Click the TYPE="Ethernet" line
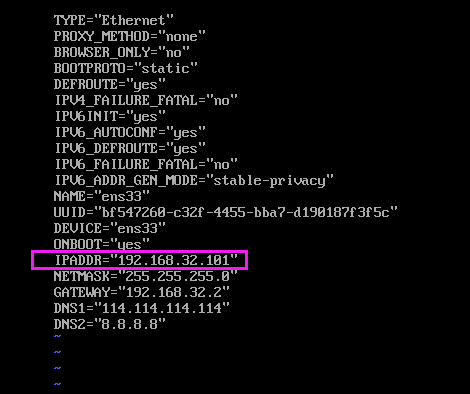This screenshot has height=394, width=470. pyautogui.click(x=114, y=20)
